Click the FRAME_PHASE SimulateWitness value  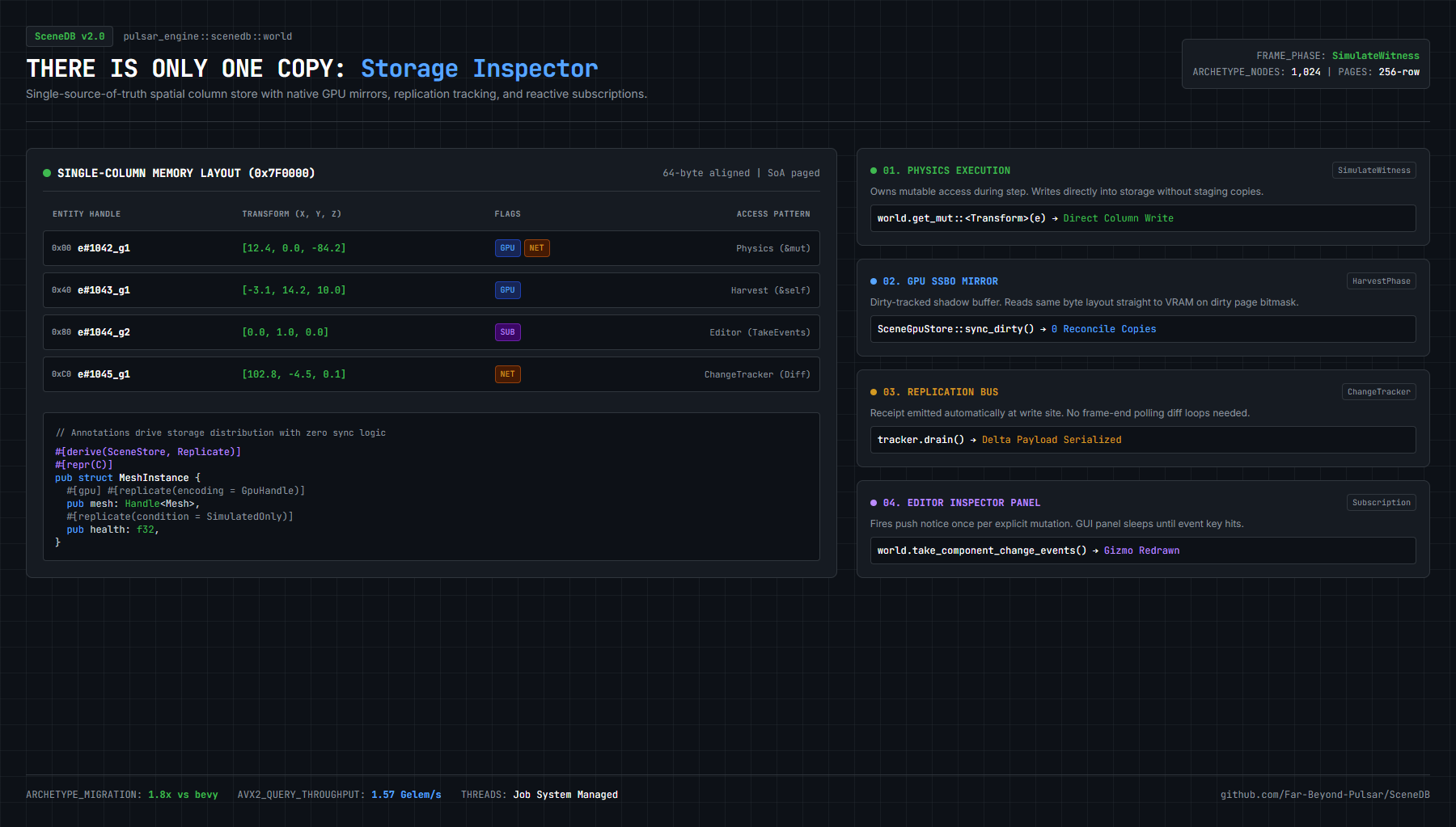point(1376,56)
